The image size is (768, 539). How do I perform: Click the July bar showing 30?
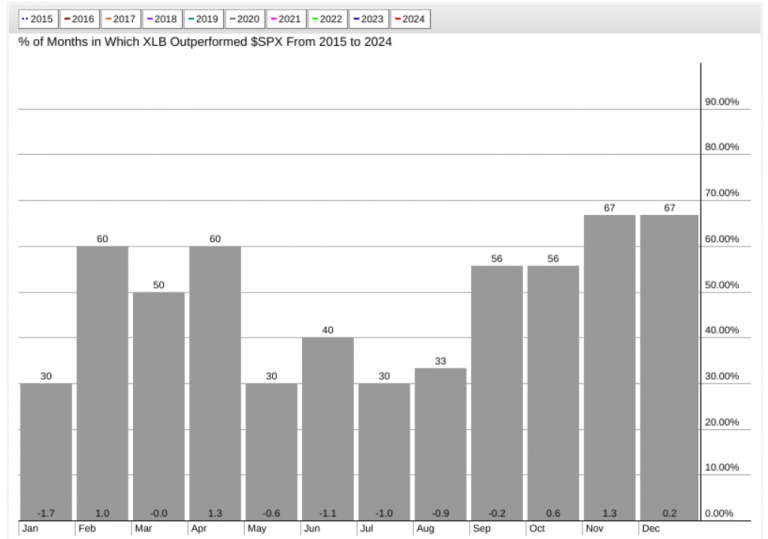point(384,452)
